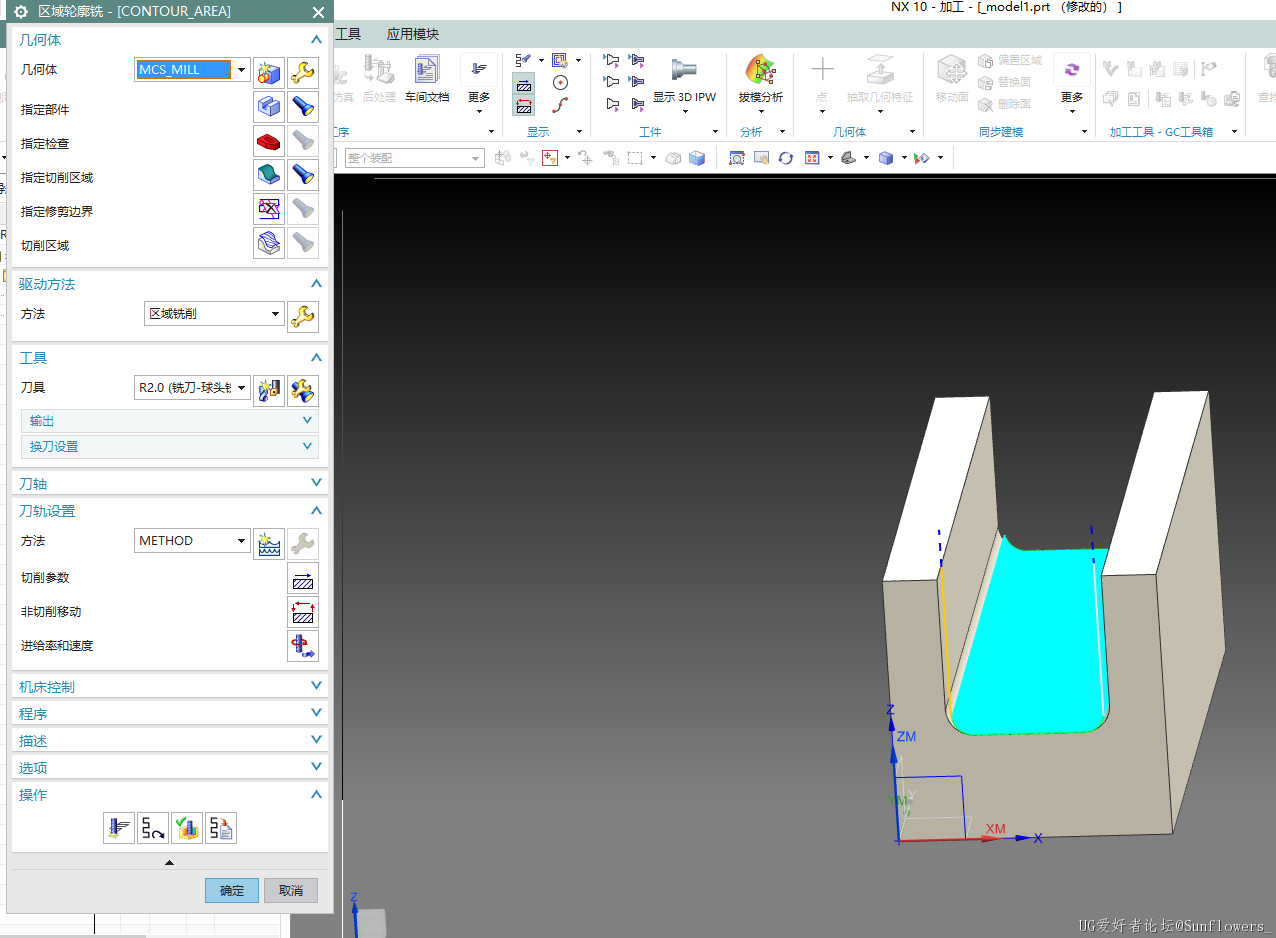Click 移动面 command
This screenshot has width=1276, height=938.
pyautogui.click(x=952, y=80)
